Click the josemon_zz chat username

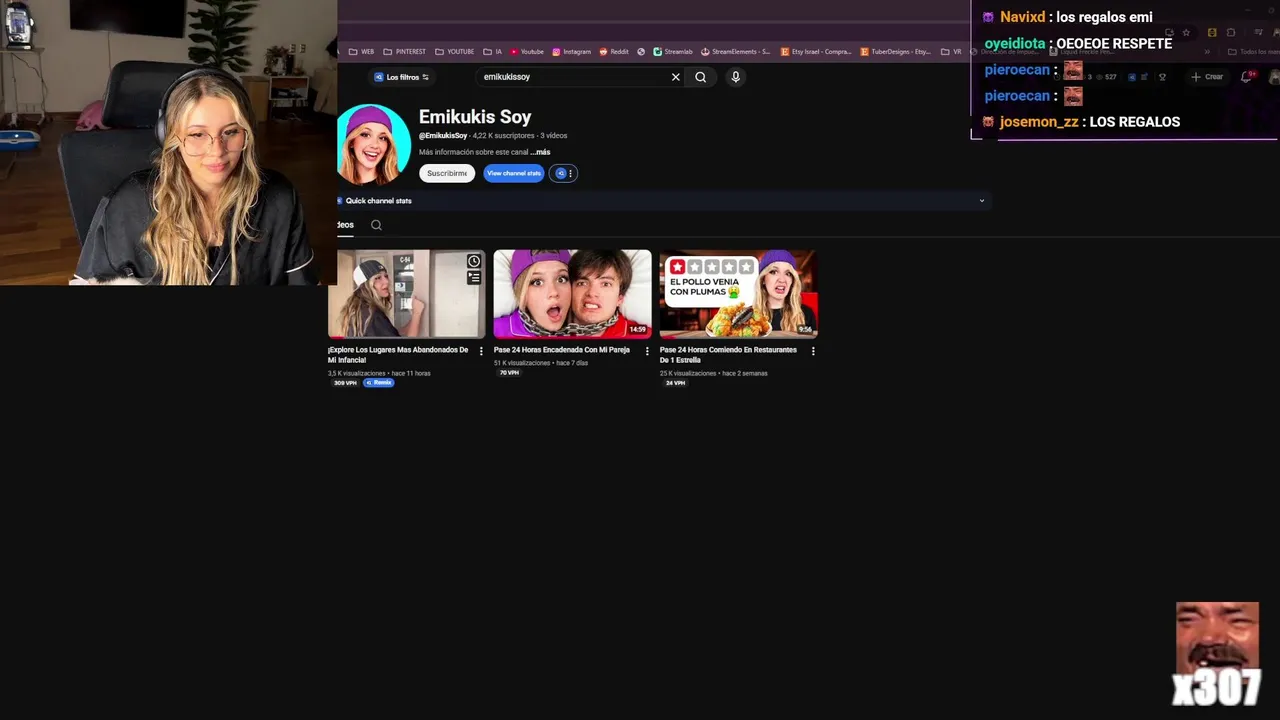pos(1039,122)
